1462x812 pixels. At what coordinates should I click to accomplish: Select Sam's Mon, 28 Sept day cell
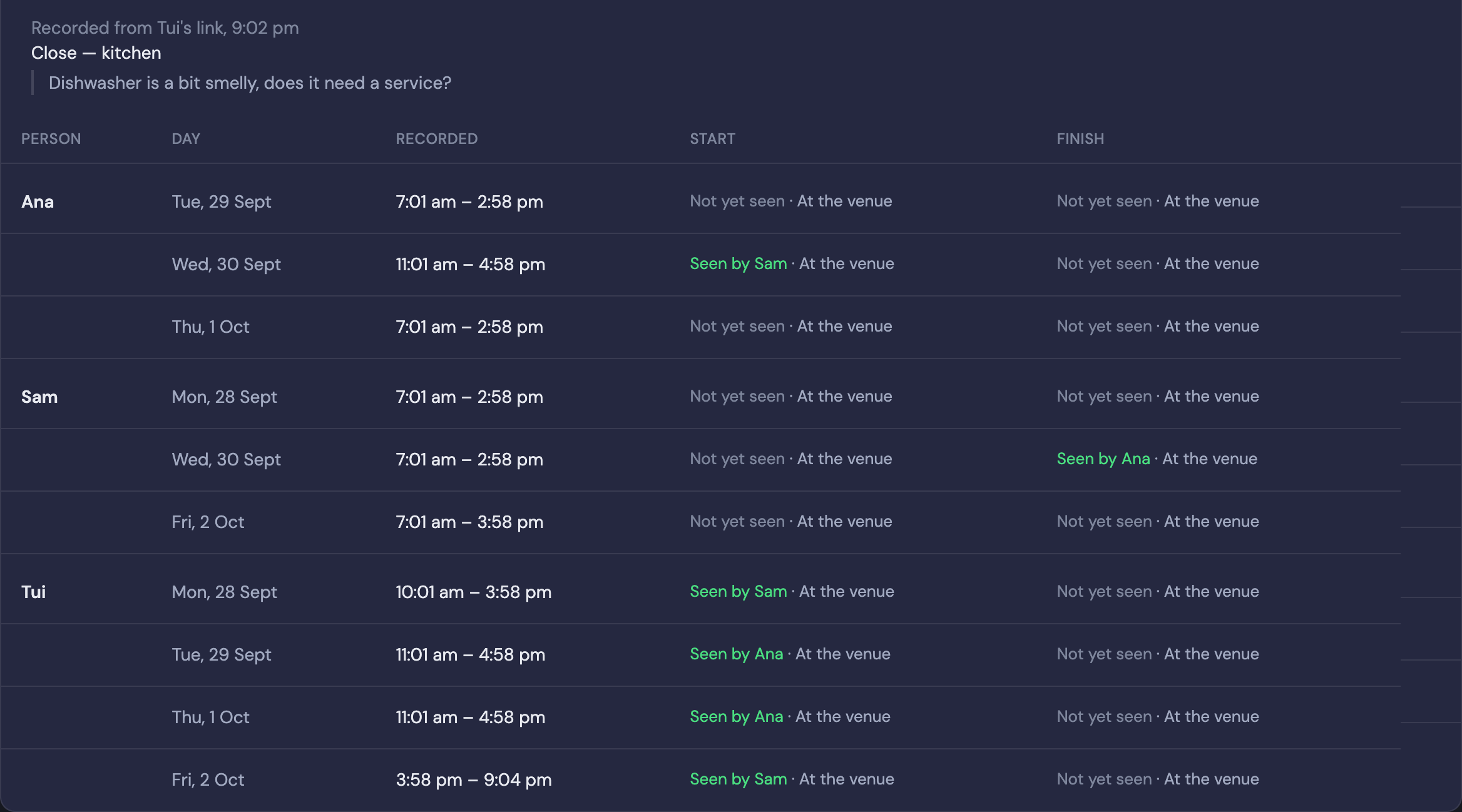(224, 397)
